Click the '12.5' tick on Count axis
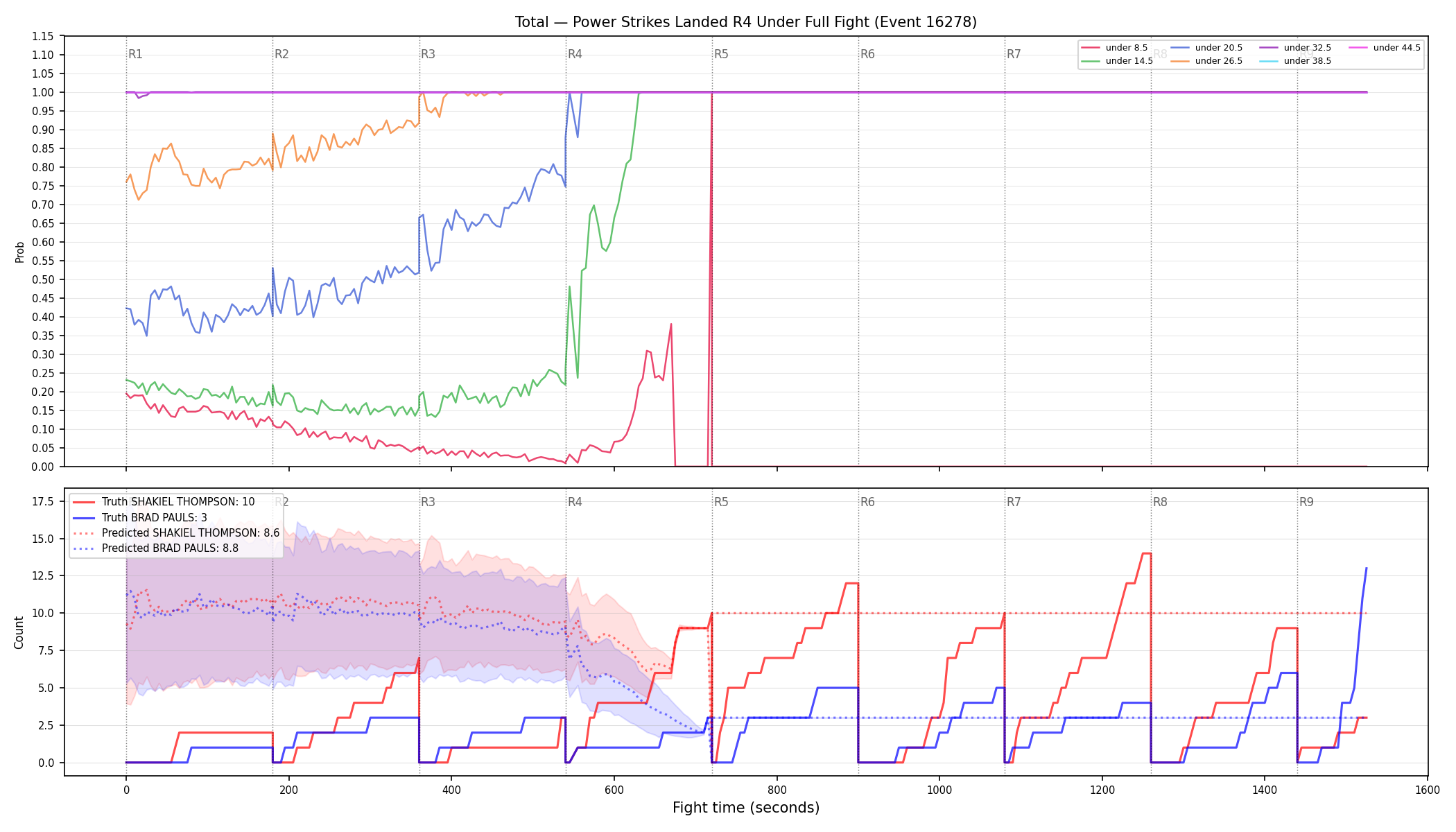The width and height of the screenshot is (1456, 832). point(43,576)
